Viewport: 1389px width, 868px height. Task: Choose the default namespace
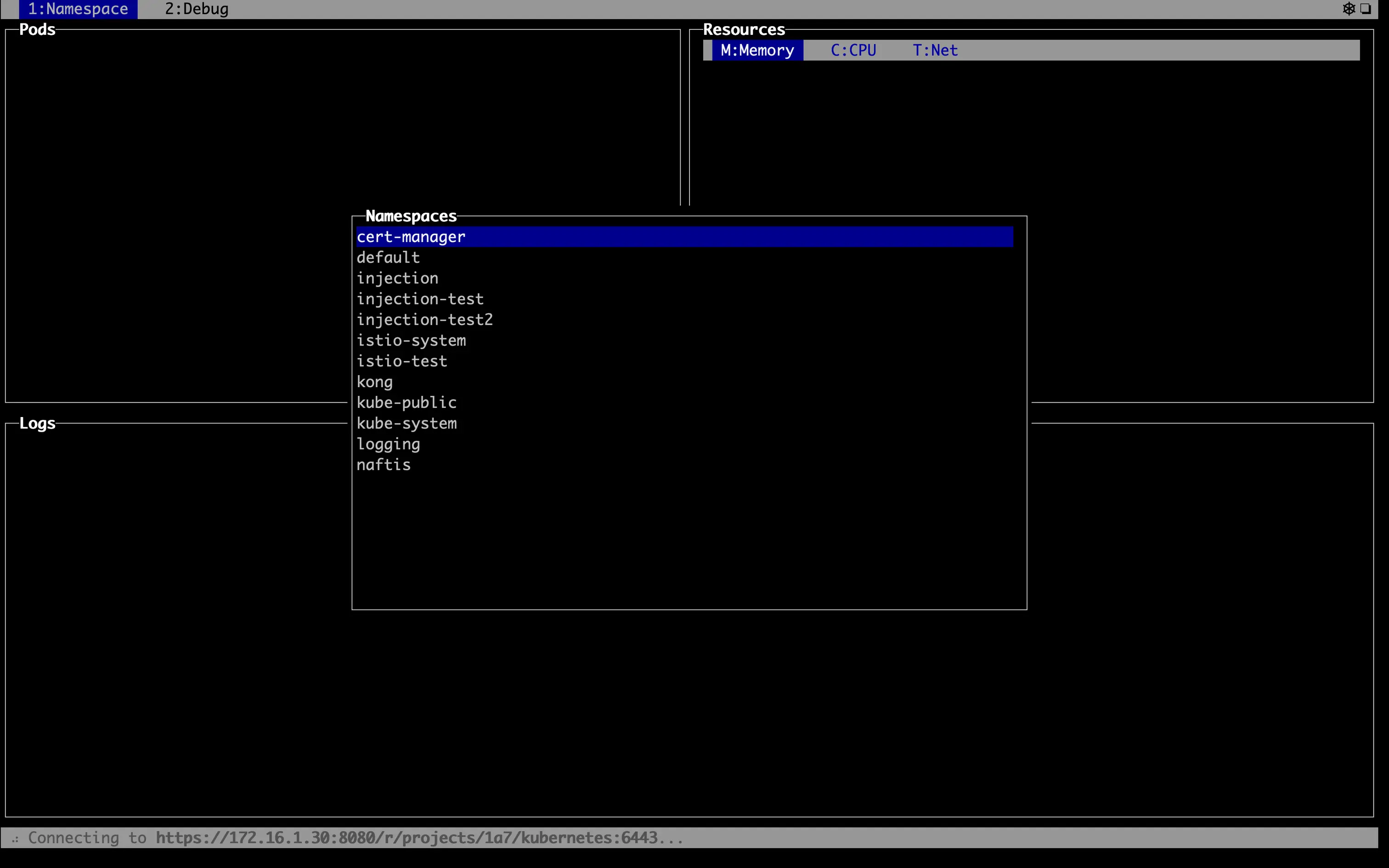[388, 258]
